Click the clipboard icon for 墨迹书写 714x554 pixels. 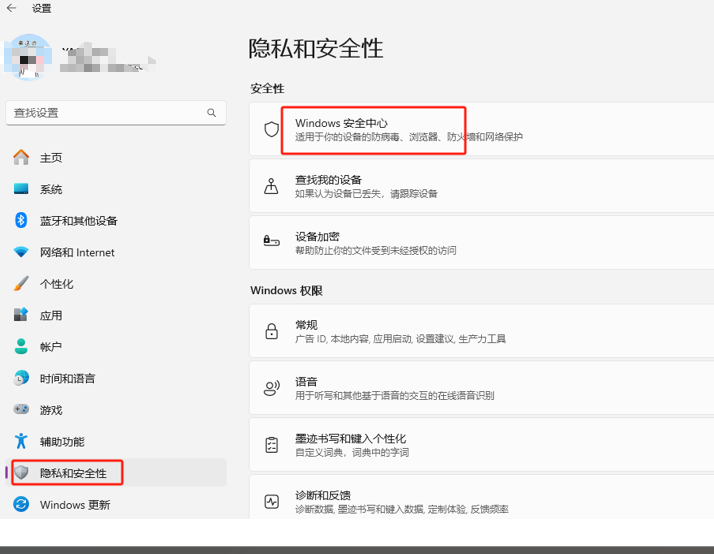tap(272, 445)
